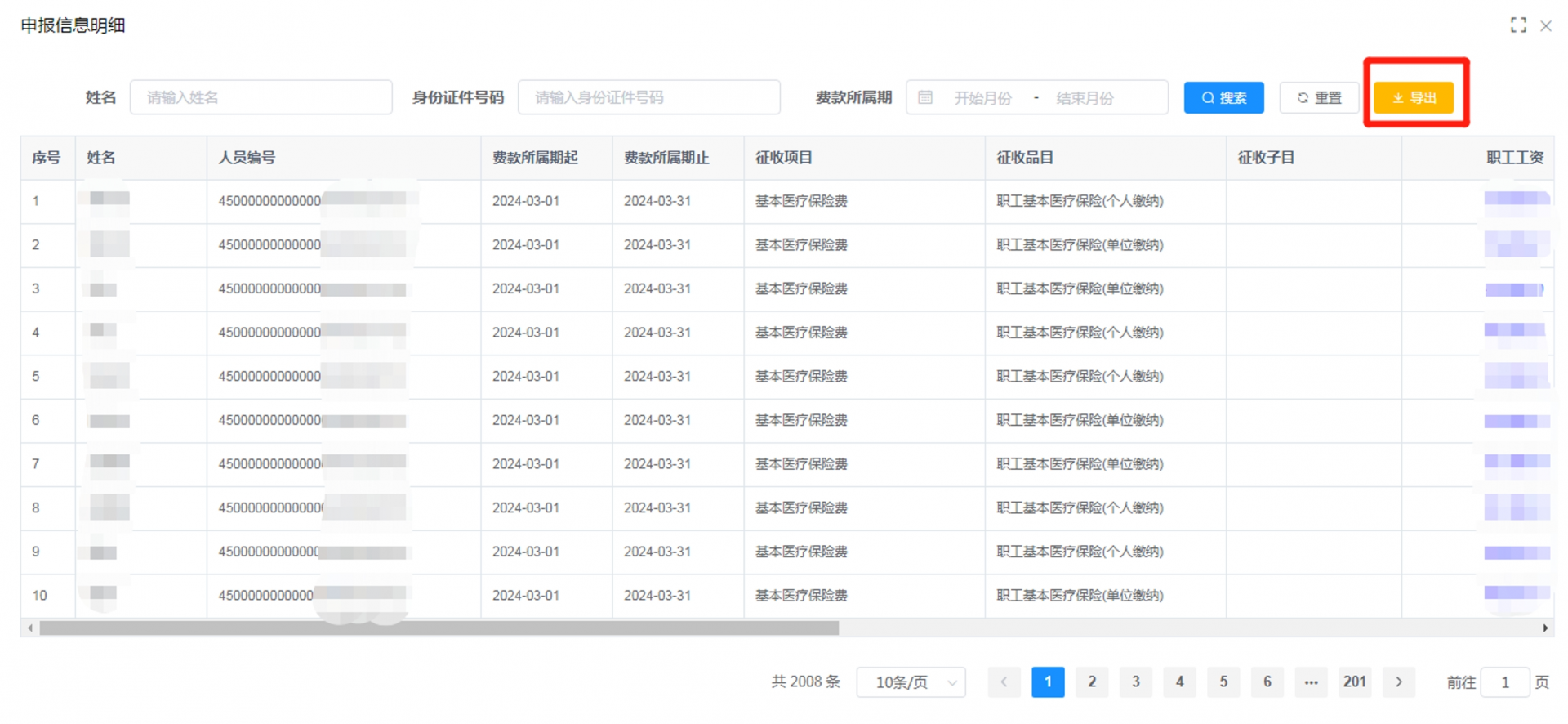
Task: Click the horizontal table scrollbar
Action: click(x=439, y=628)
